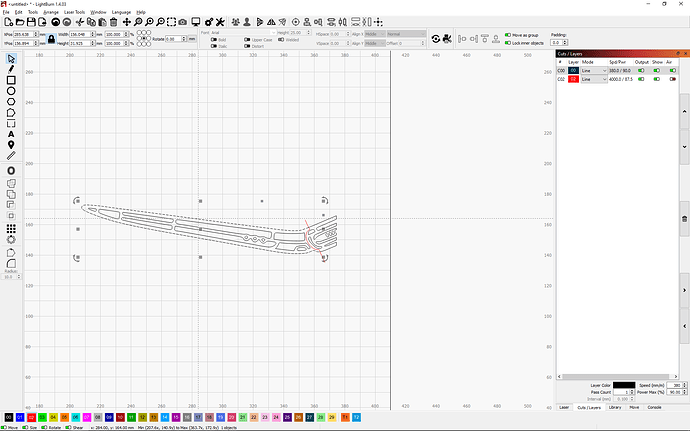
Task: Select the Ellipse tool
Action: click(x=11, y=91)
